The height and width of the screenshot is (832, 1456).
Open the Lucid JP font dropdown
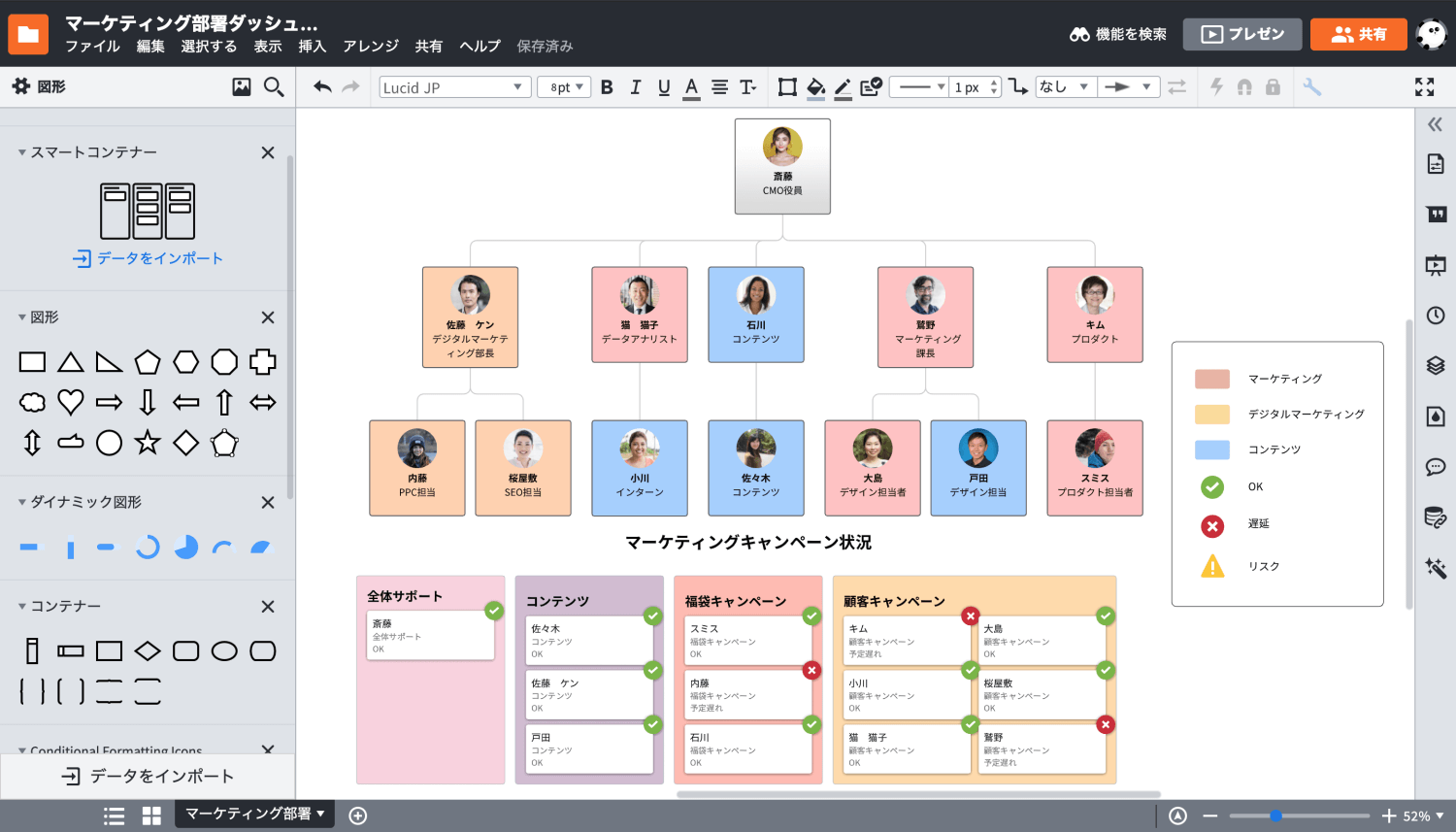(x=453, y=86)
